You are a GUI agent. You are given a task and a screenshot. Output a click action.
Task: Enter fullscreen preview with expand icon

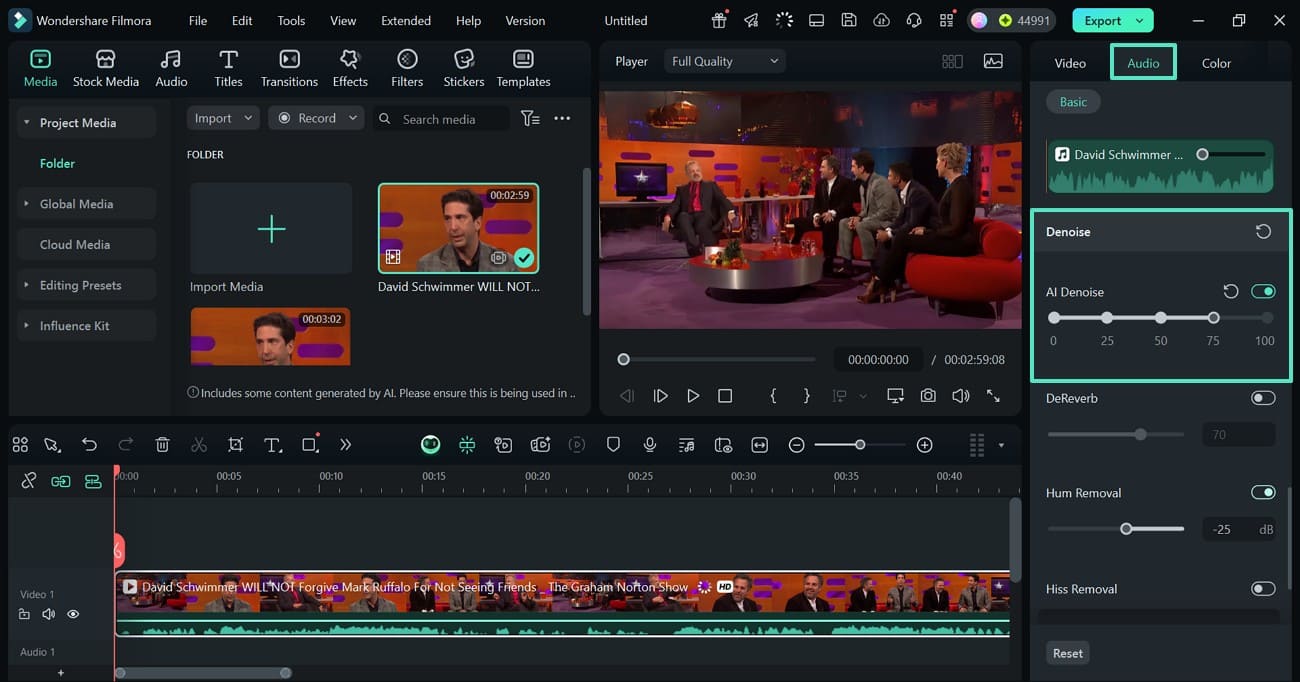click(993, 396)
